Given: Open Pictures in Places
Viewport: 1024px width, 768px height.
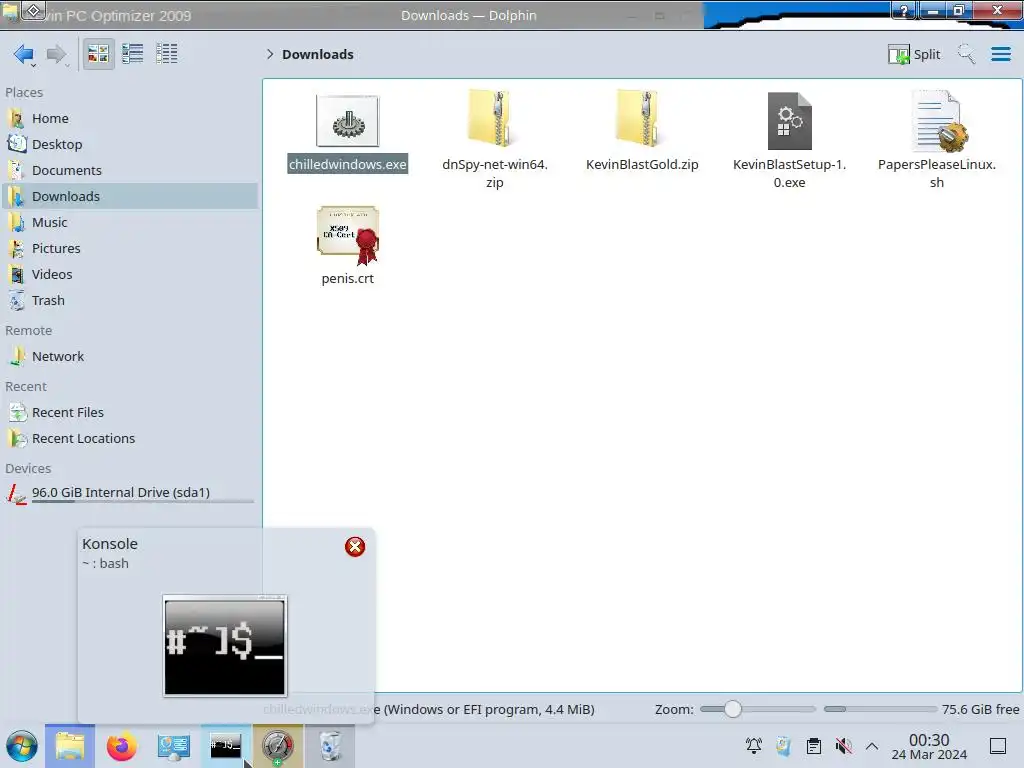Looking at the screenshot, I should pos(131,249).
